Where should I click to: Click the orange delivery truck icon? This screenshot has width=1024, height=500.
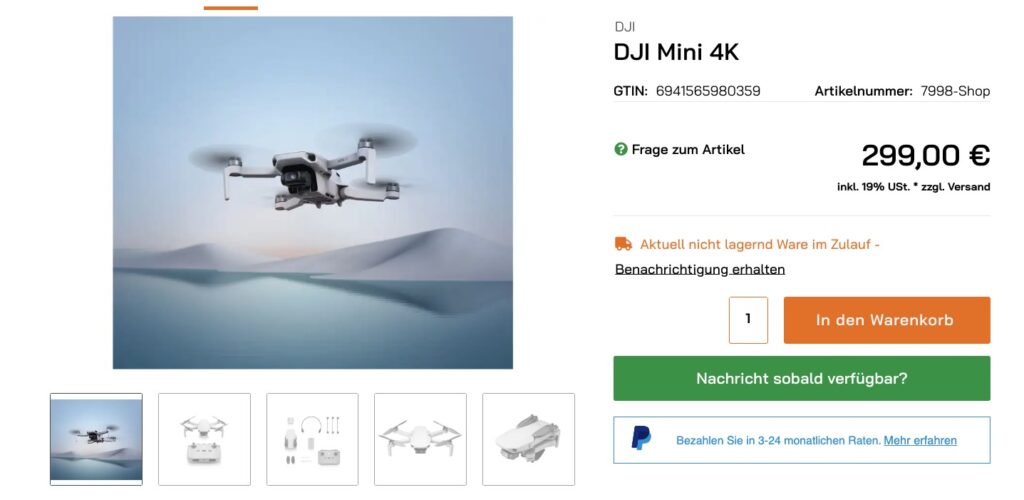[623, 244]
